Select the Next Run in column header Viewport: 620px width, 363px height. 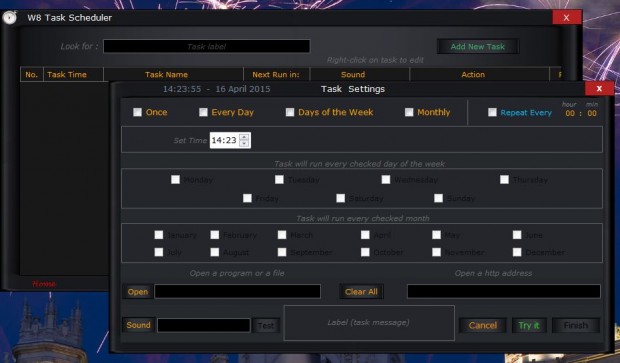[x=276, y=74]
